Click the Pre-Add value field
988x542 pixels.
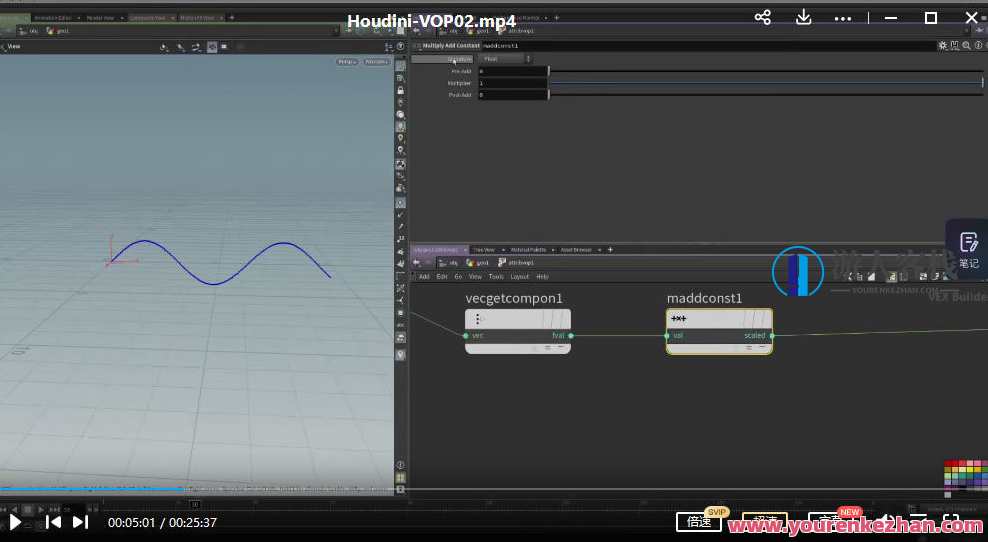point(512,71)
